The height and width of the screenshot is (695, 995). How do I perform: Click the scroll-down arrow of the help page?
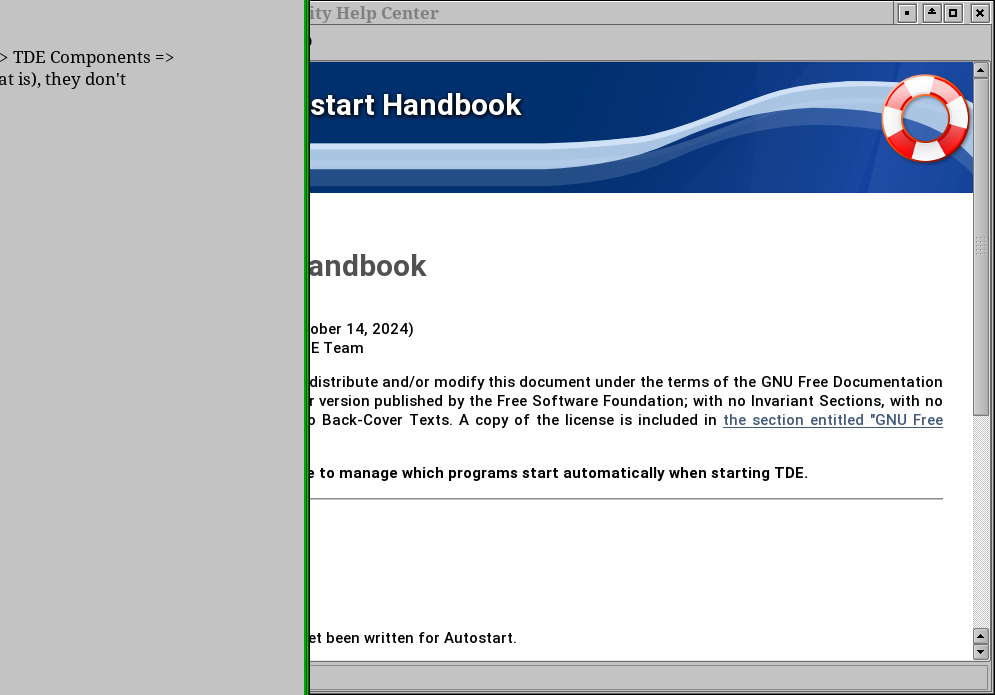click(980, 651)
